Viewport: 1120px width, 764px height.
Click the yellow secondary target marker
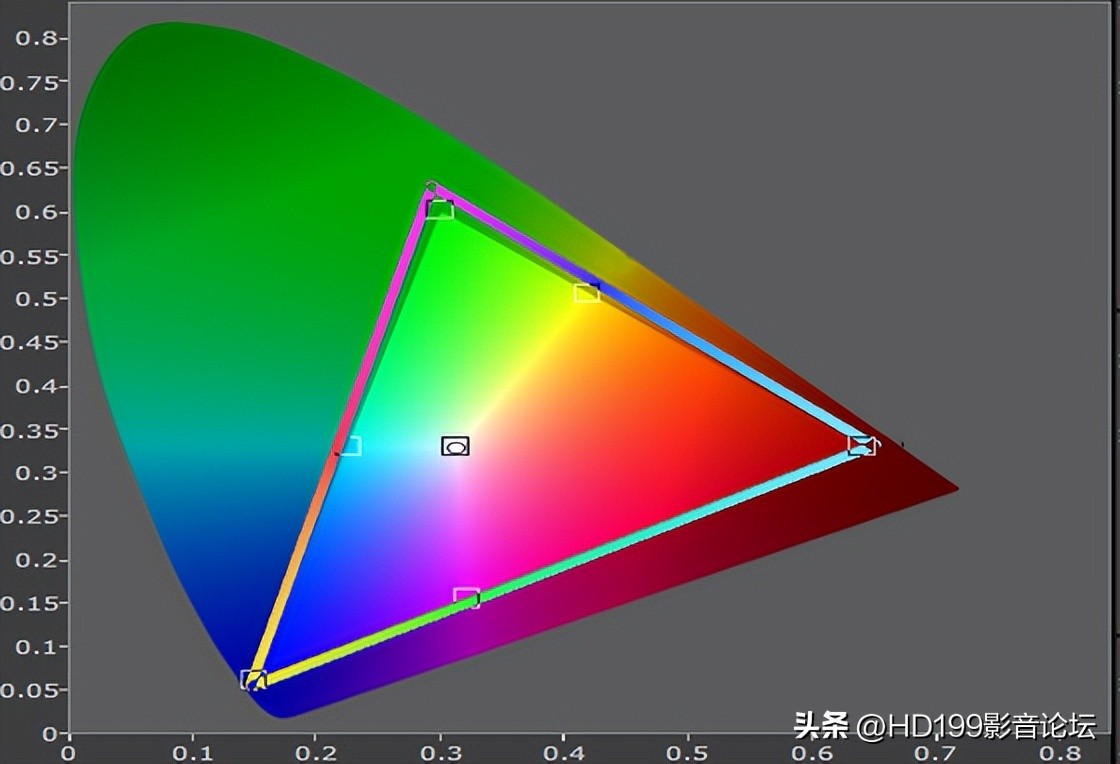point(585,291)
